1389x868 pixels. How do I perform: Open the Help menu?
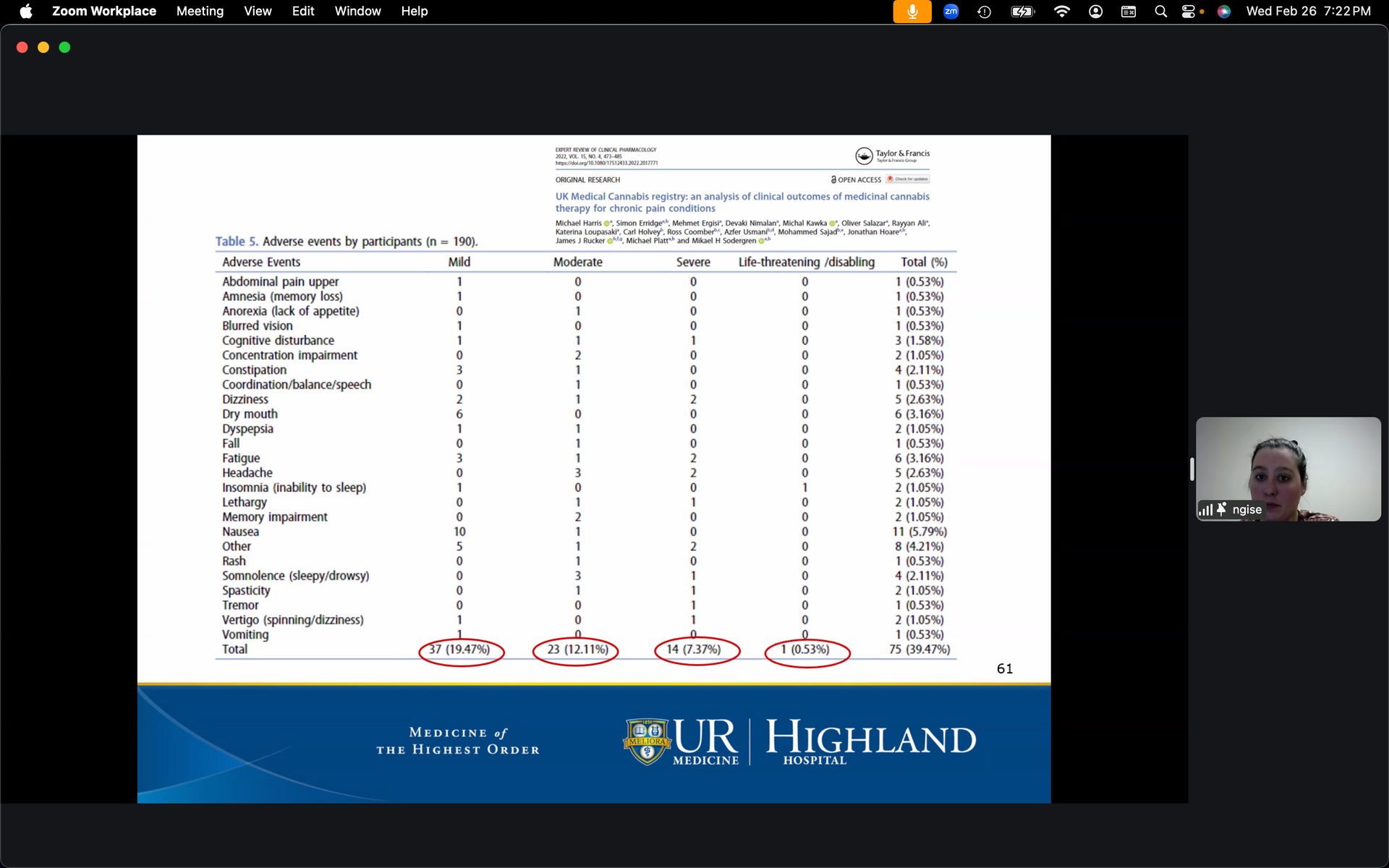(x=415, y=12)
